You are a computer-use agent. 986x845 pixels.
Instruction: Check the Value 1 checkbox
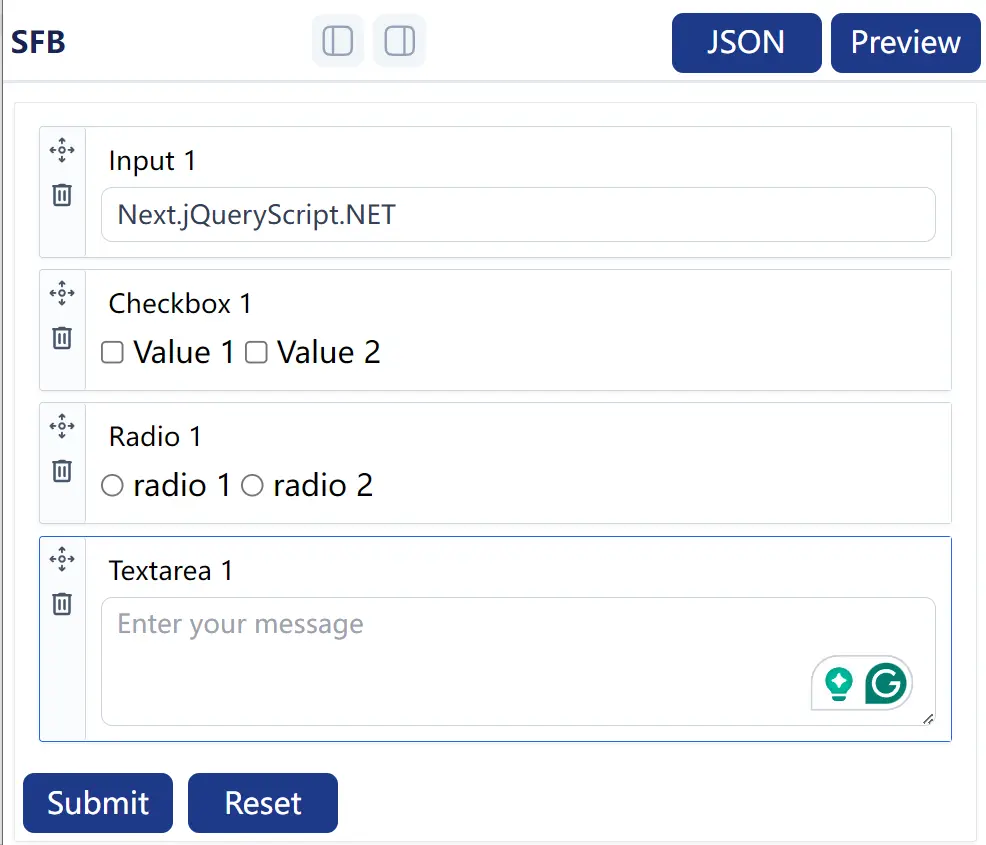pos(113,353)
